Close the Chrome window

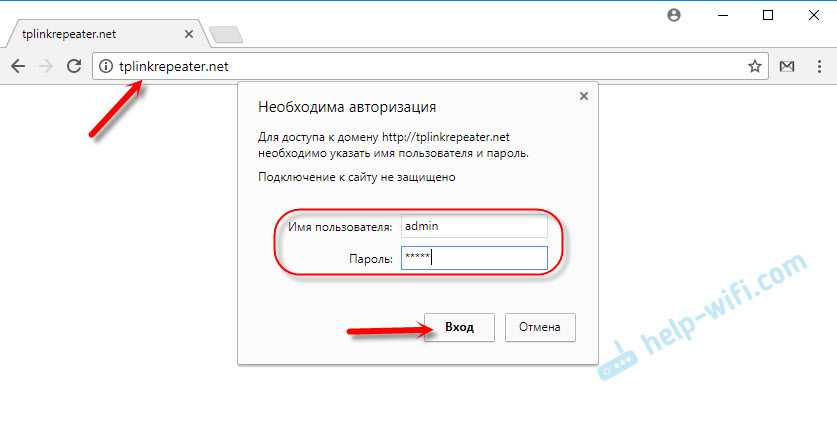click(x=814, y=15)
